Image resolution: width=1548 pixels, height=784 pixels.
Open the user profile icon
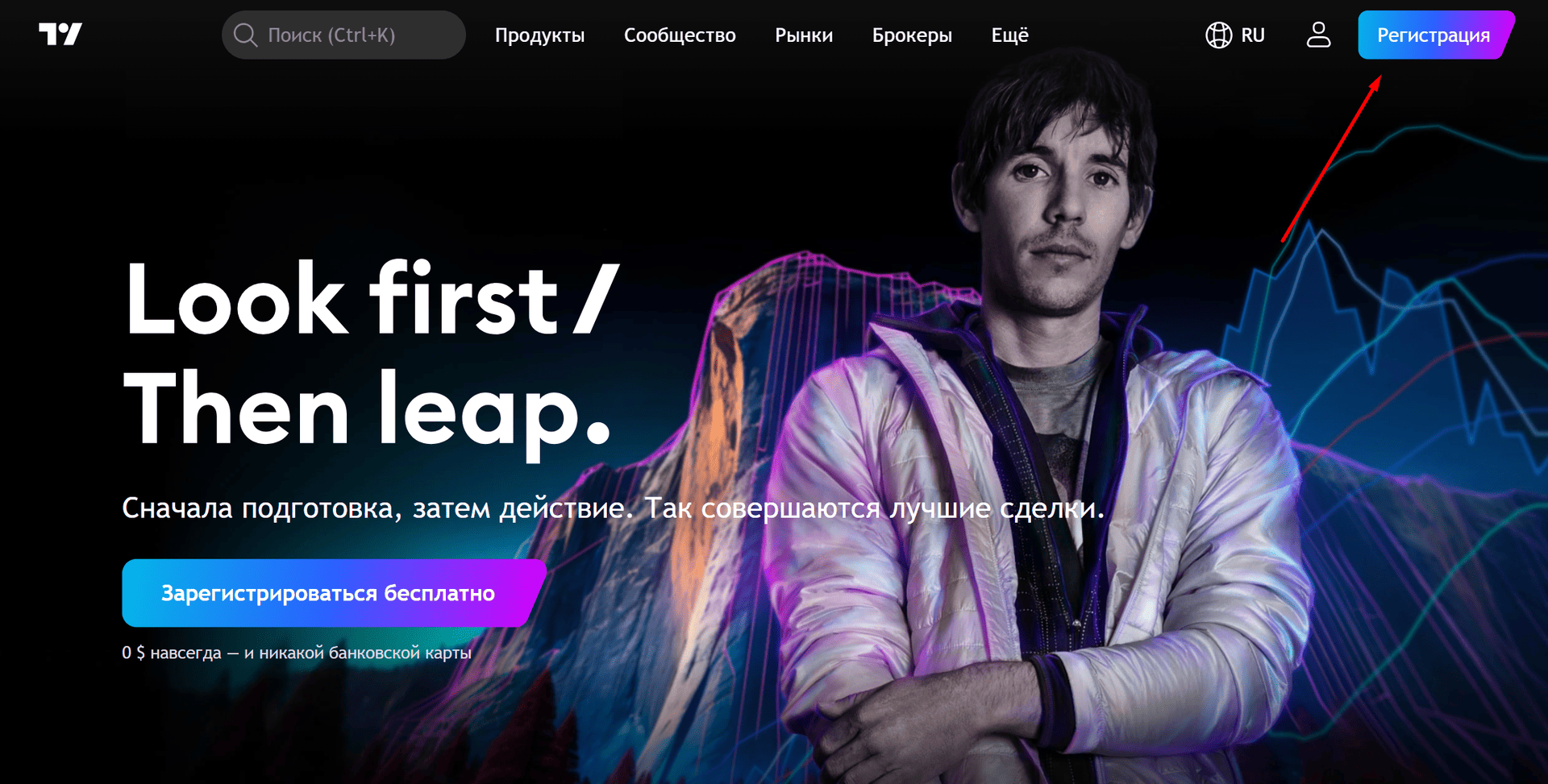pos(1318,35)
